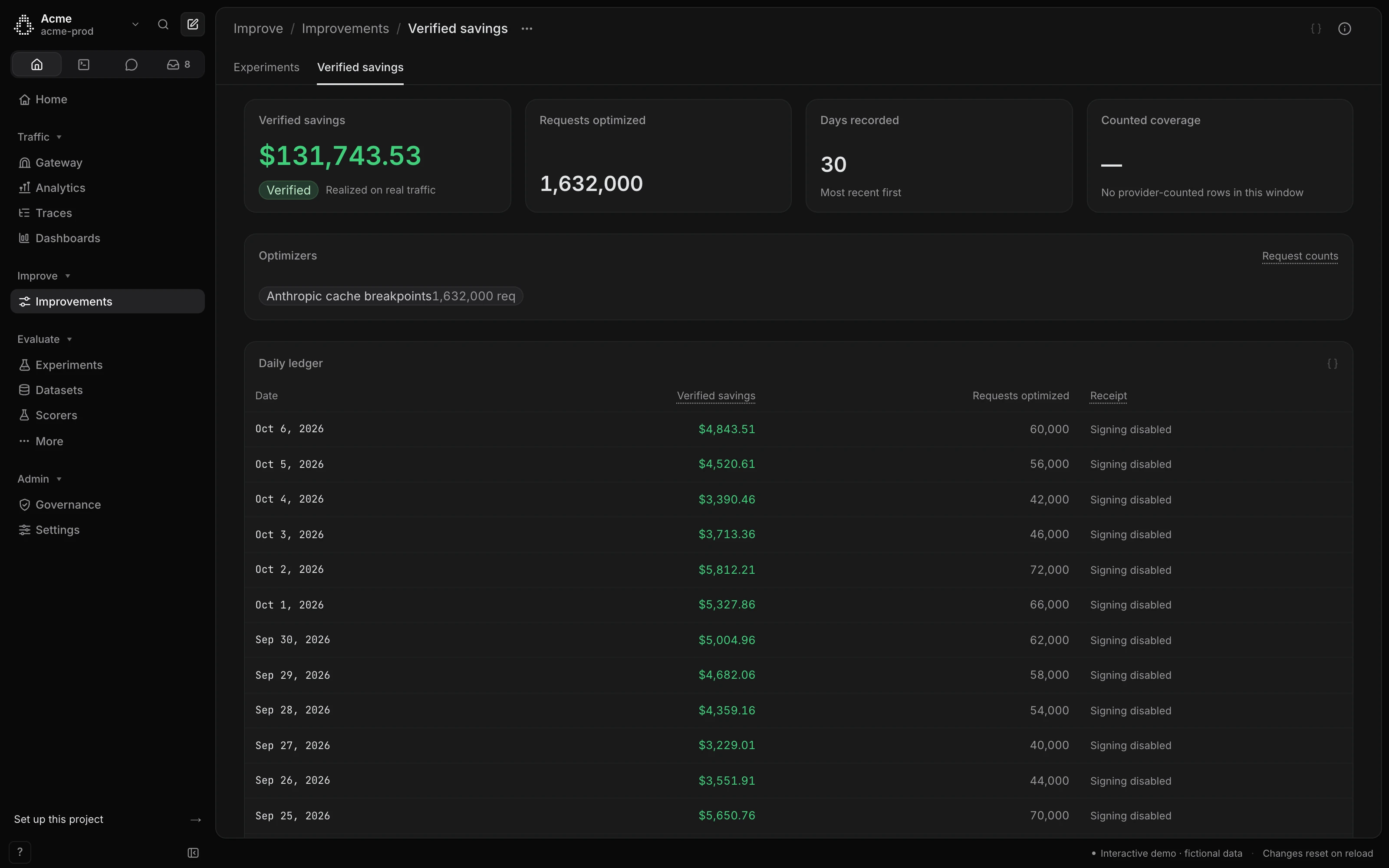
Task: Open Datasets in sidebar
Action: pyautogui.click(x=107, y=390)
